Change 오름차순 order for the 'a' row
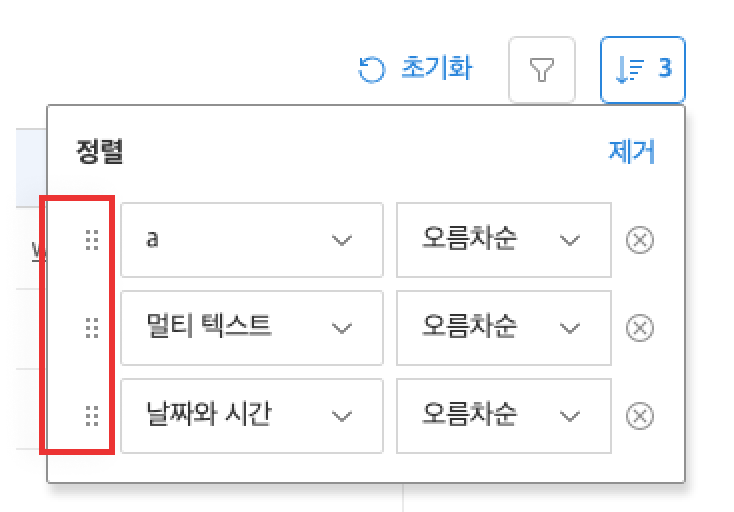The height and width of the screenshot is (512, 734). (x=503, y=240)
